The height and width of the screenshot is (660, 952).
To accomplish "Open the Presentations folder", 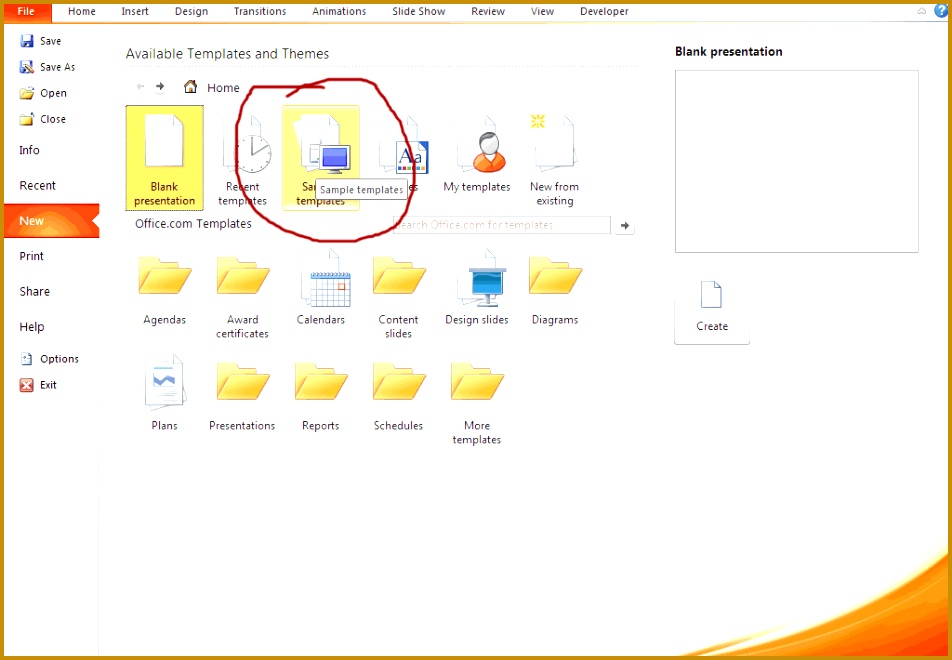I will [242, 395].
